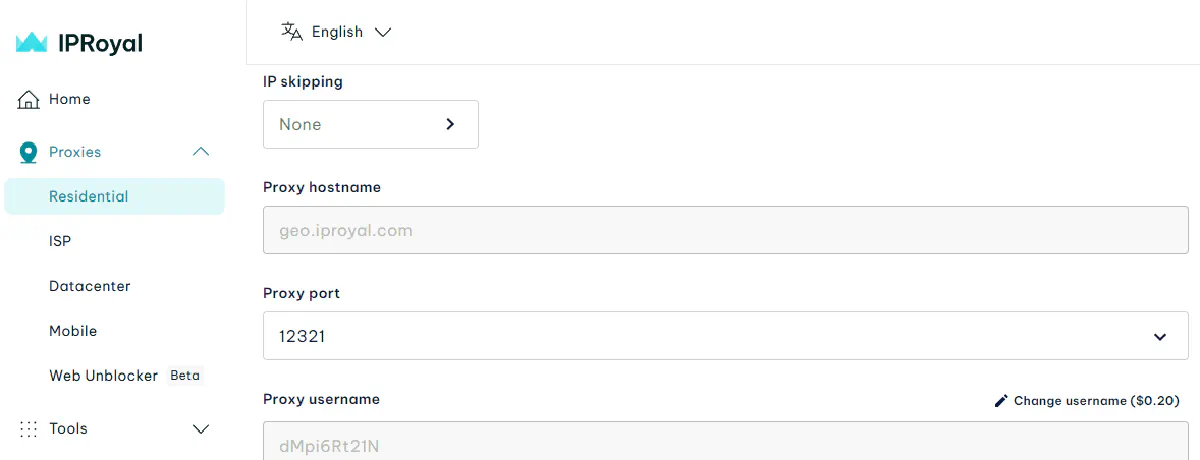Click the Proxy hostname field

[x=725, y=231]
